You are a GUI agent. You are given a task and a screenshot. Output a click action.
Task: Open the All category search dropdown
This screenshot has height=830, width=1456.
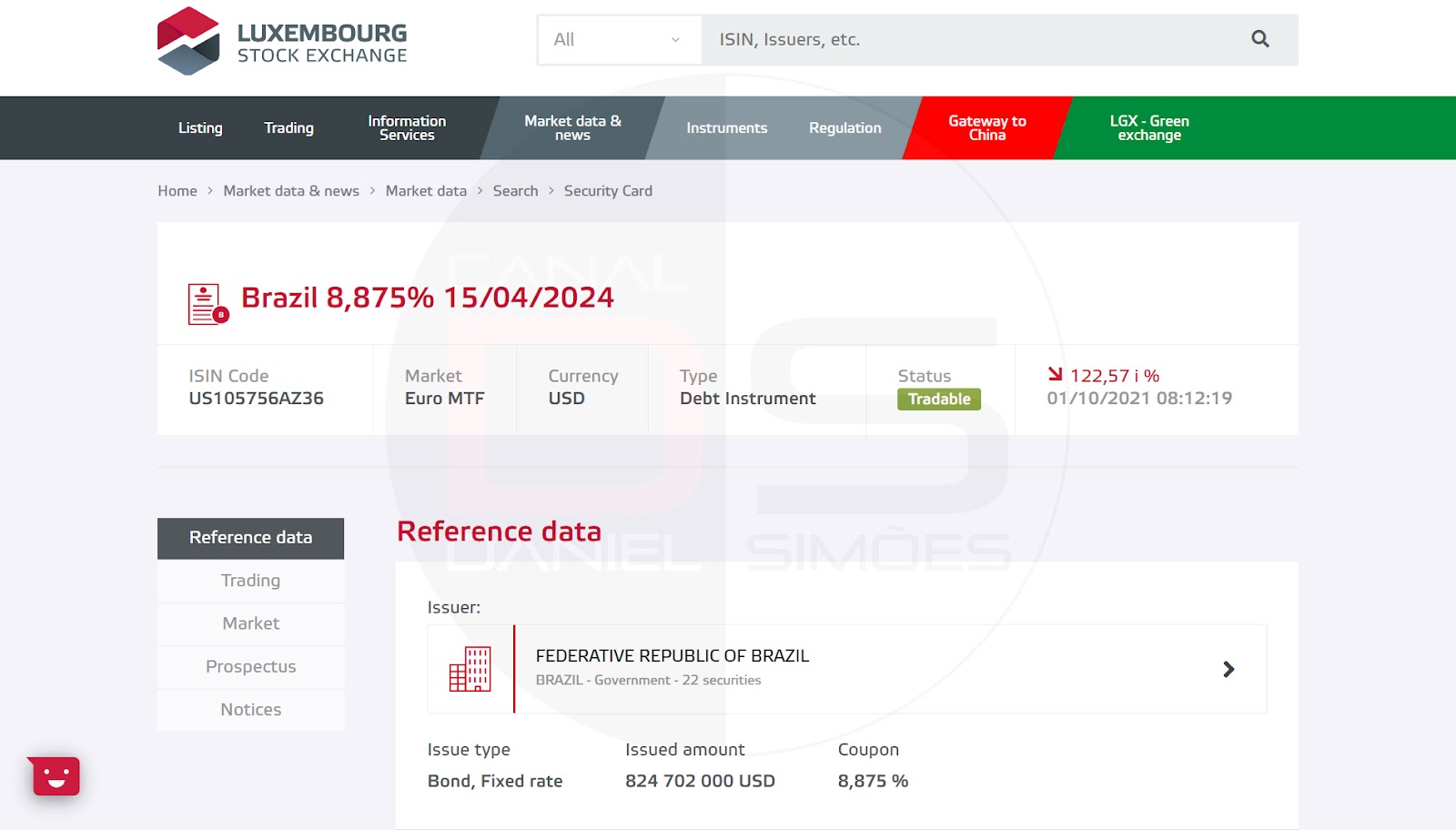(x=619, y=40)
